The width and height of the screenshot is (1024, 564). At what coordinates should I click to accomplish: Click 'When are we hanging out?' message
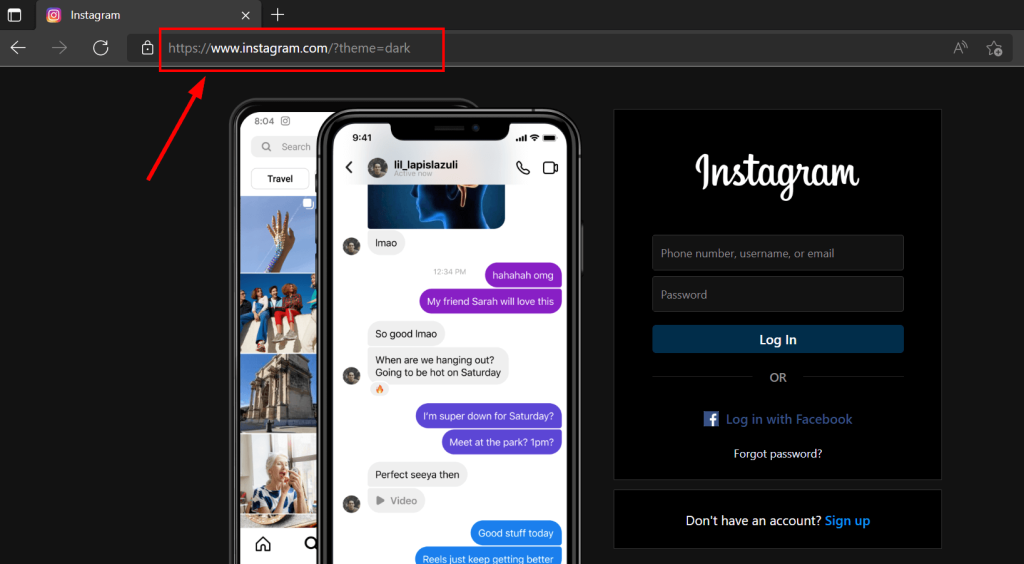(438, 366)
